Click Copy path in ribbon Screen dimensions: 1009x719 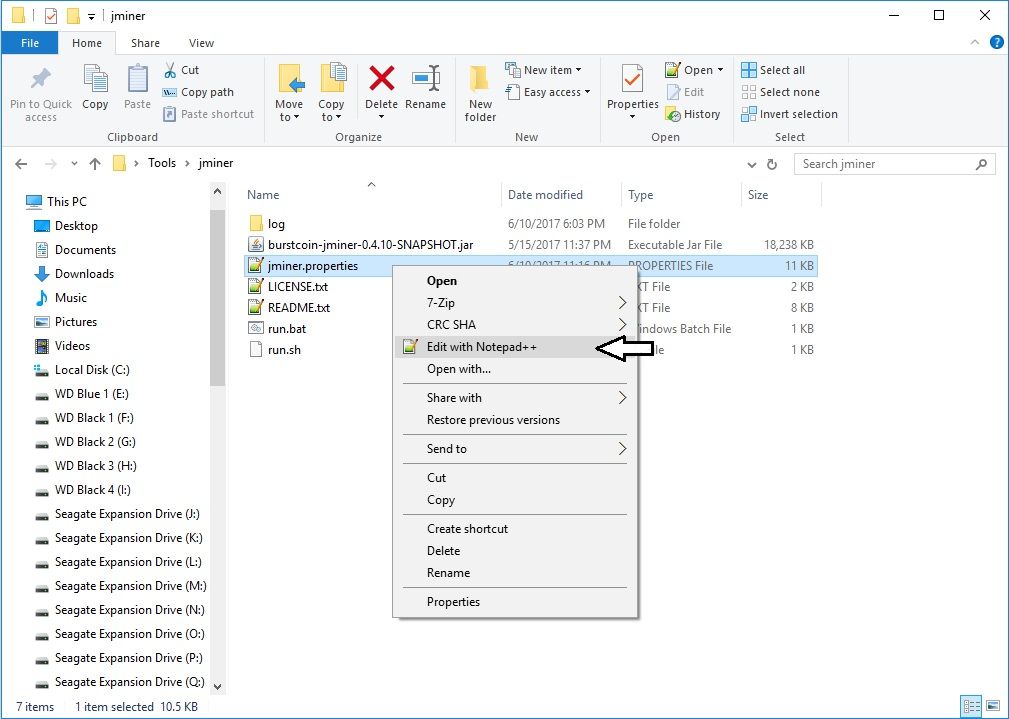(198, 92)
